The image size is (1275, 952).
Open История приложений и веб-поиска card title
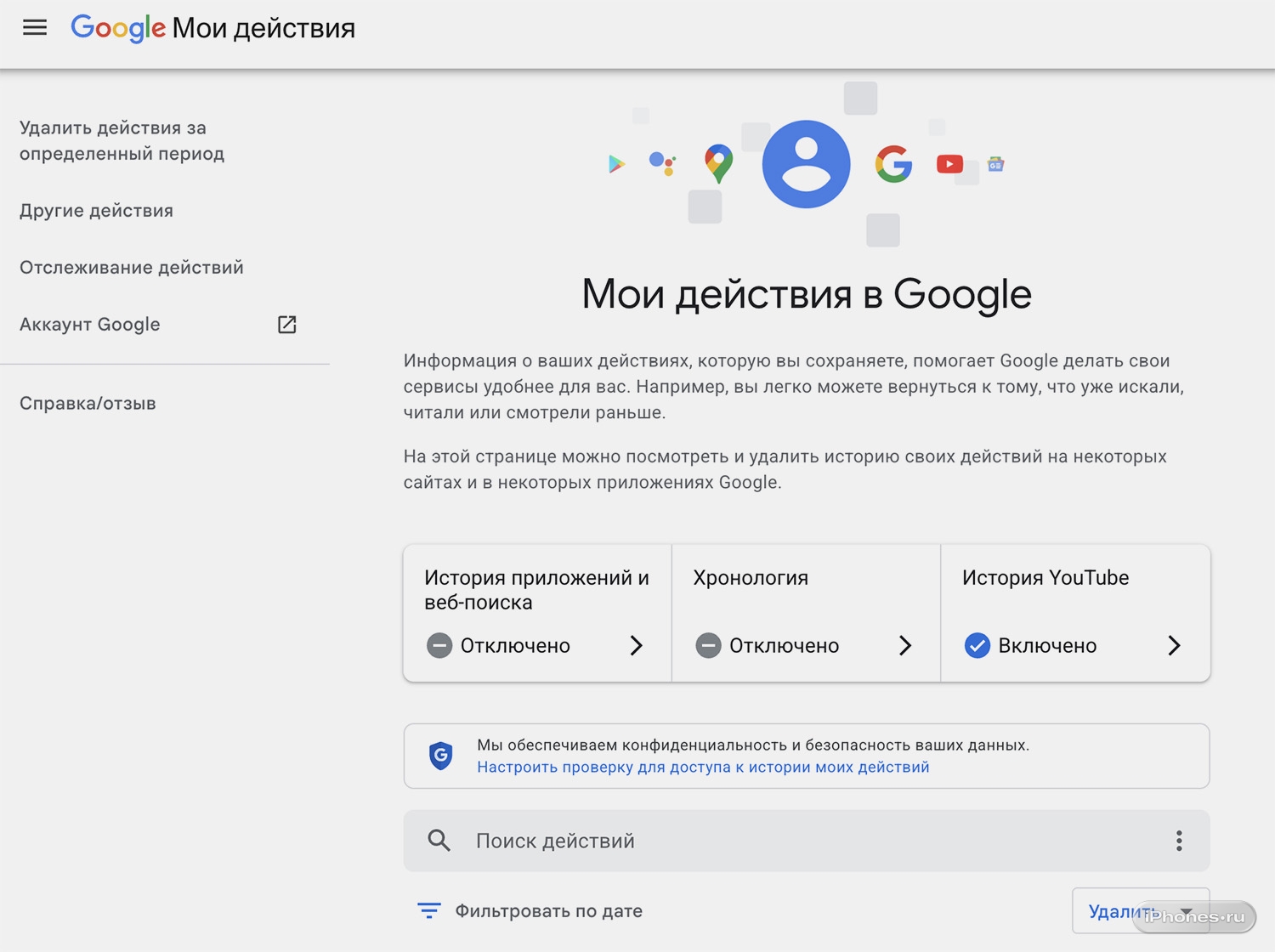point(536,590)
